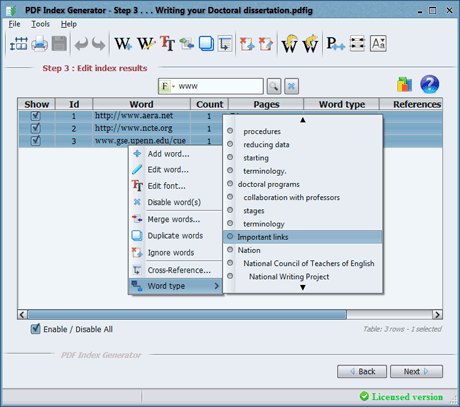Image resolution: width=460 pixels, height=407 pixels.
Task: Click the app icon in the title bar
Action: pyautogui.click(x=11, y=11)
